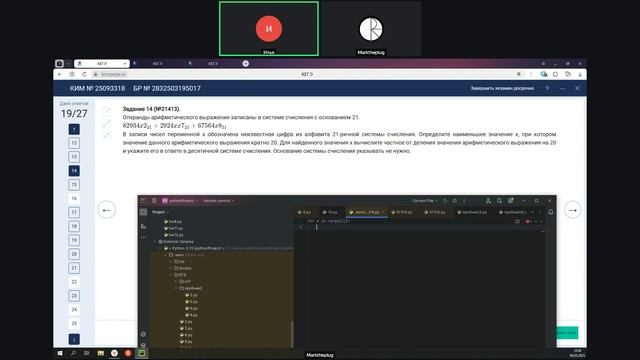This screenshot has width=640, height=360.
Task: Click the browser back arrow
Action: (x=60, y=74)
